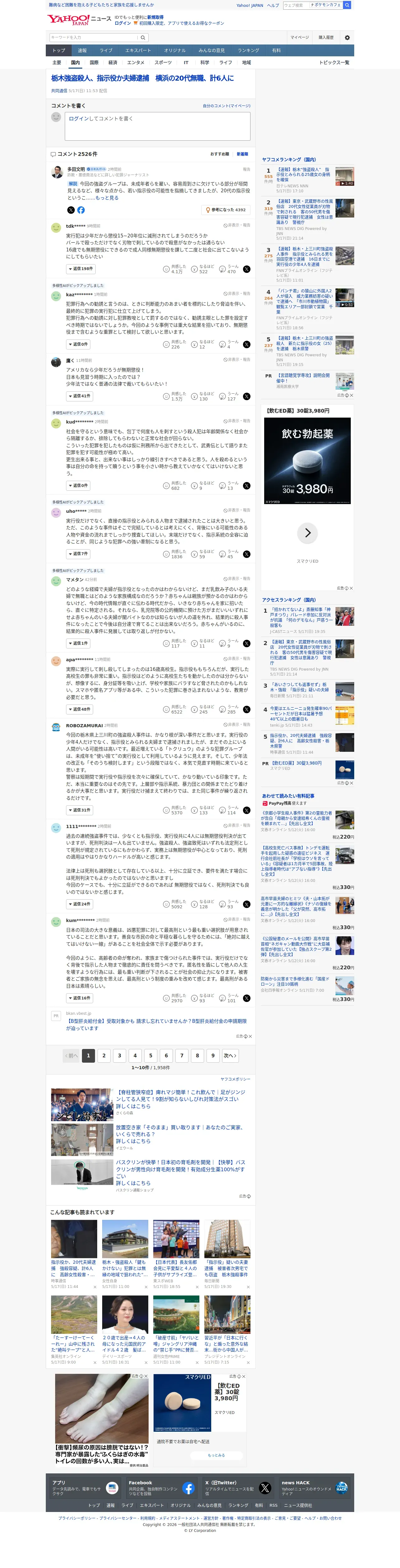
Task: Share kaz******** comment on X
Action: click(246, 344)
